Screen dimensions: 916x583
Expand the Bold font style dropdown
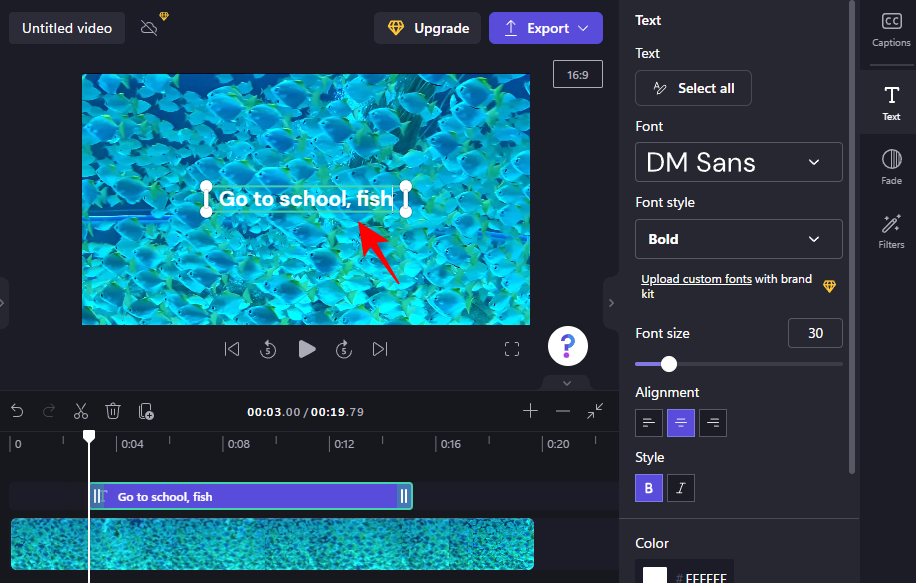[x=738, y=239]
